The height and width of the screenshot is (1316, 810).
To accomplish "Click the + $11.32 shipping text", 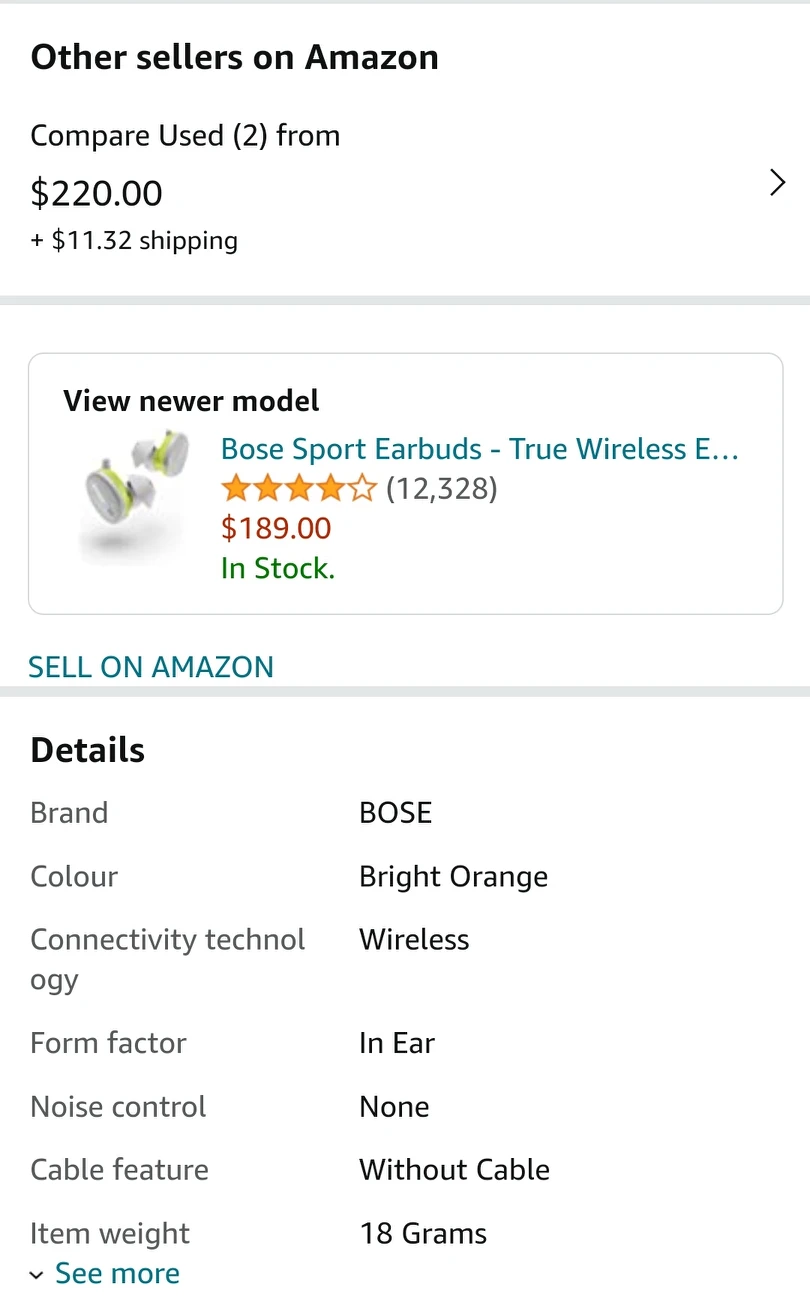I will coord(134,241).
